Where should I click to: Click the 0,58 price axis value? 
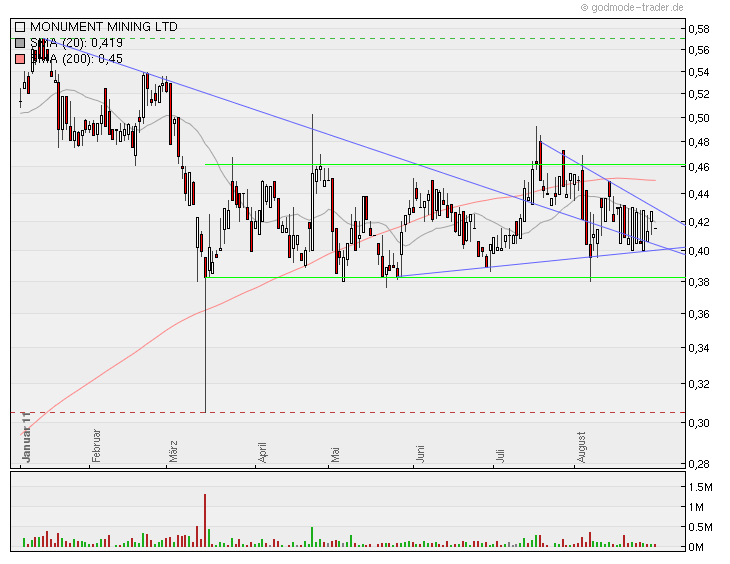pyautogui.click(x=699, y=29)
